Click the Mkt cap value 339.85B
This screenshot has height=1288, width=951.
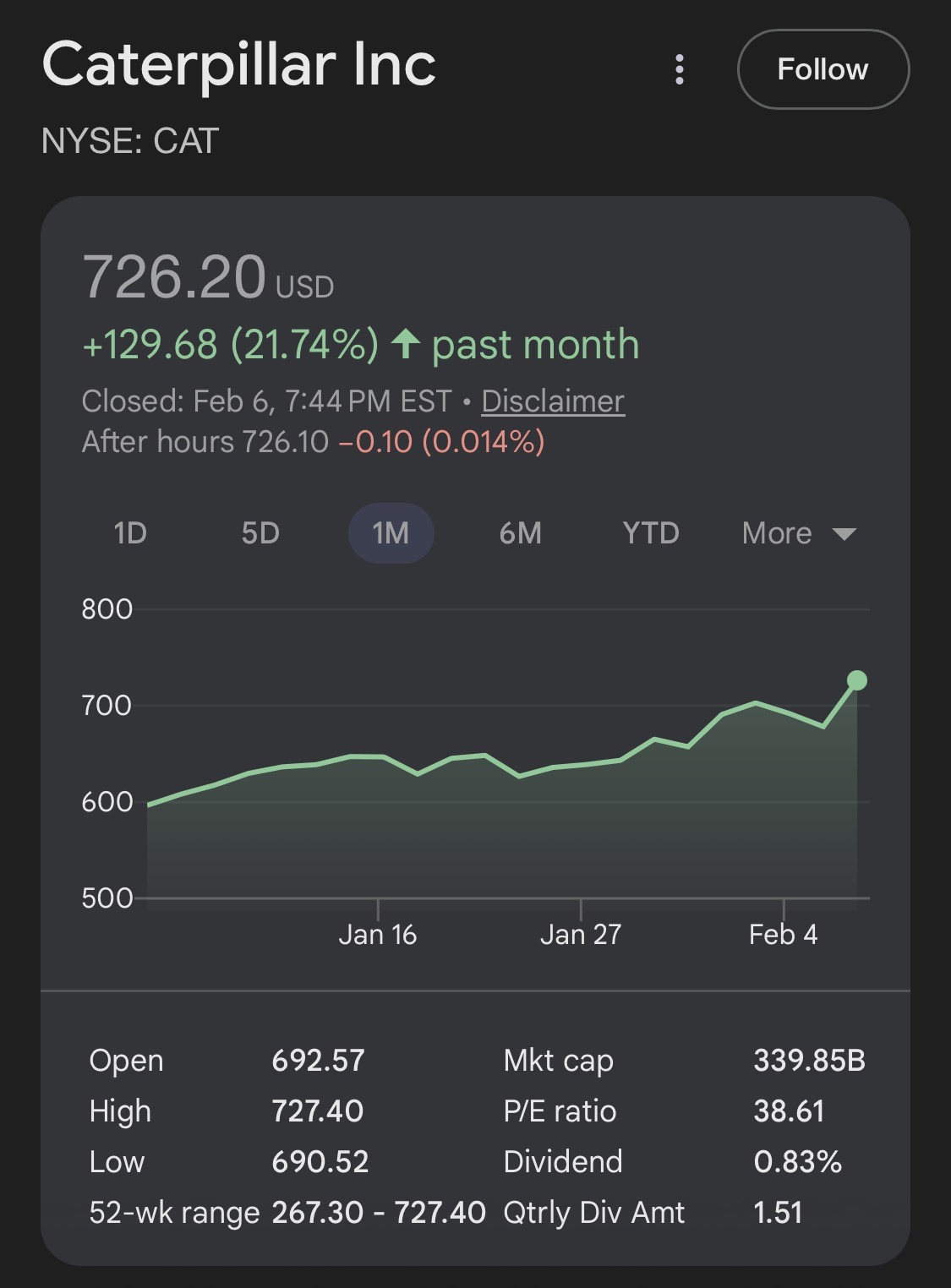809,1060
